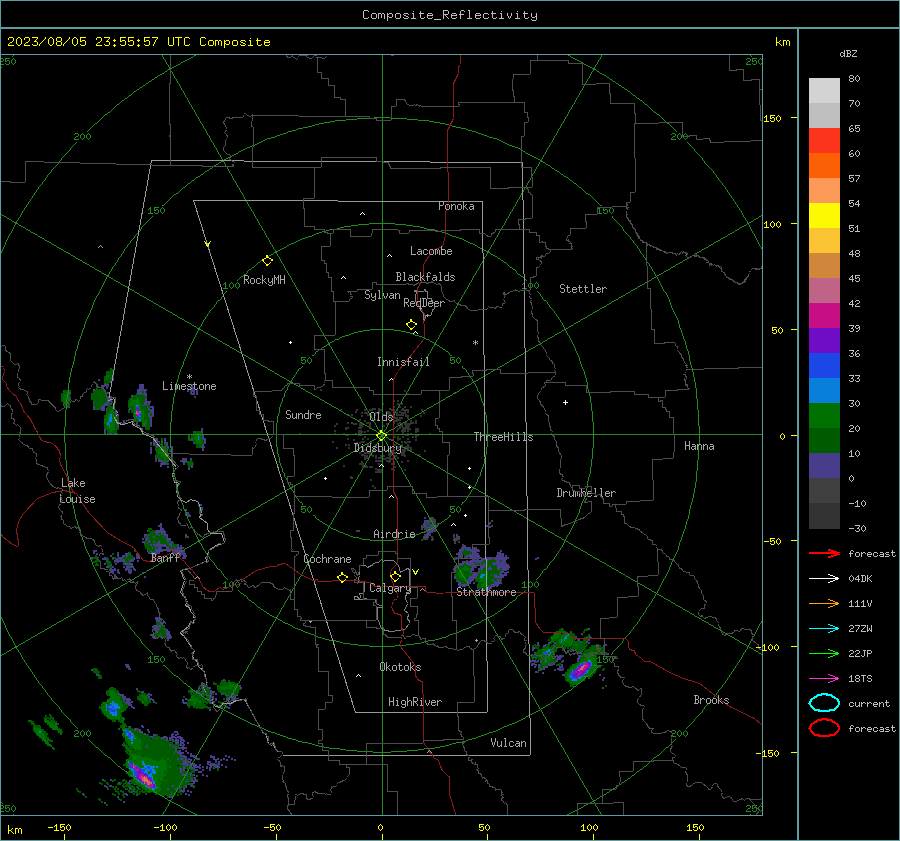
Task: Click the yellow radar-center diamond at Olds
Action: click(382, 435)
